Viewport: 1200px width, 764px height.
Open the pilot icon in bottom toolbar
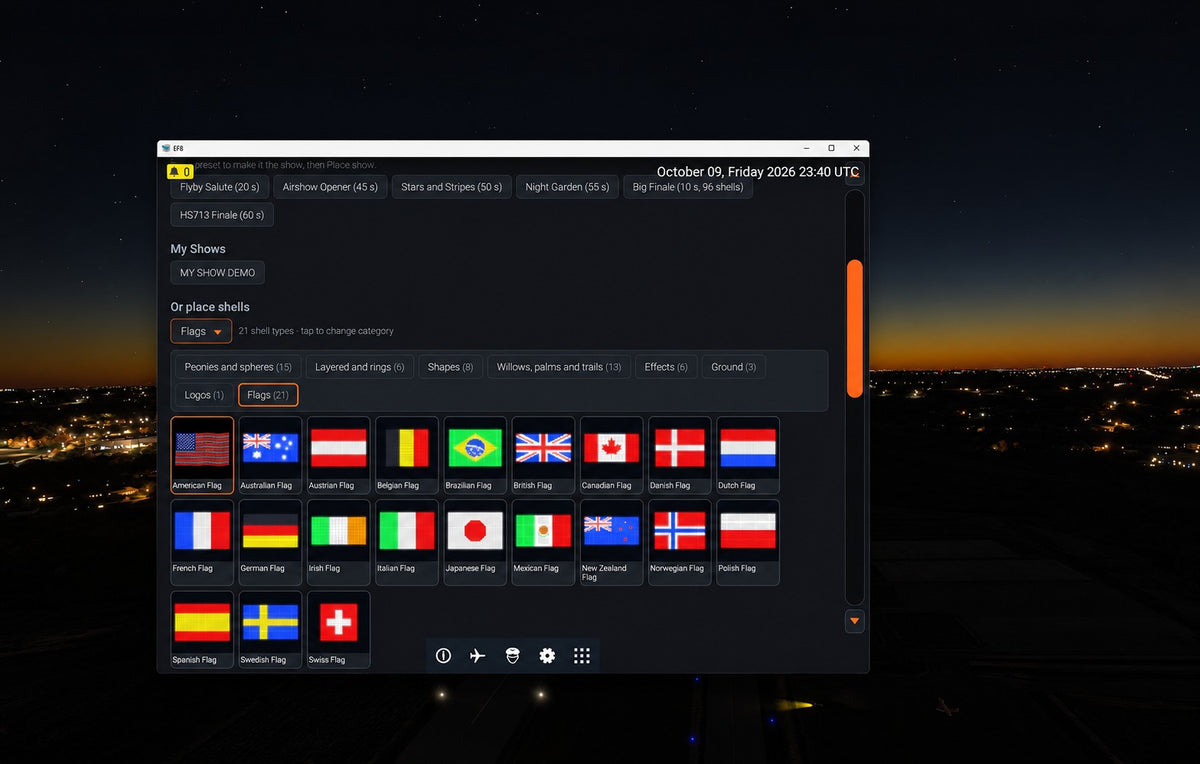(512, 656)
